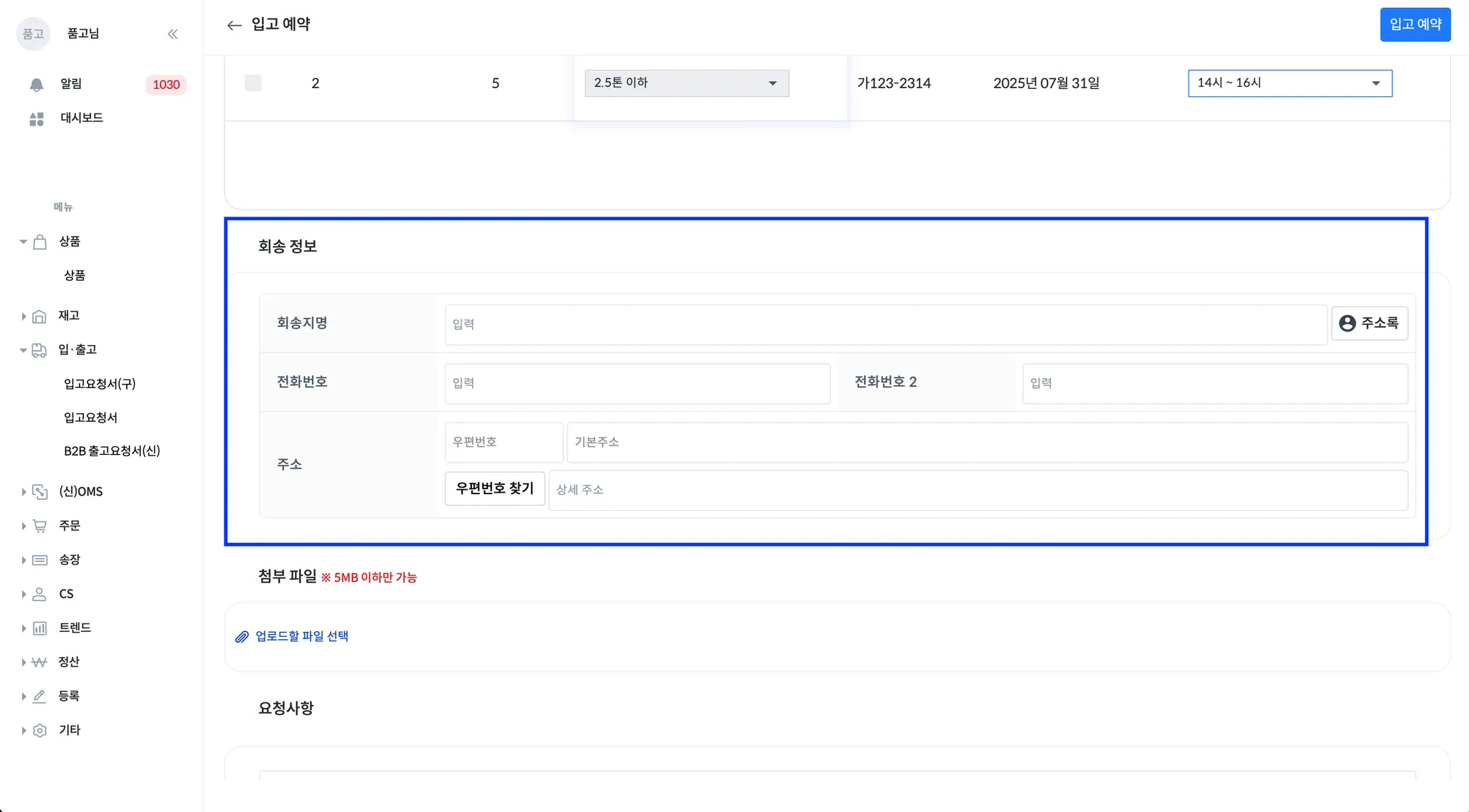1469x812 pixels.
Task: Click the 기타 gear icon
Action: pos(40,730)
